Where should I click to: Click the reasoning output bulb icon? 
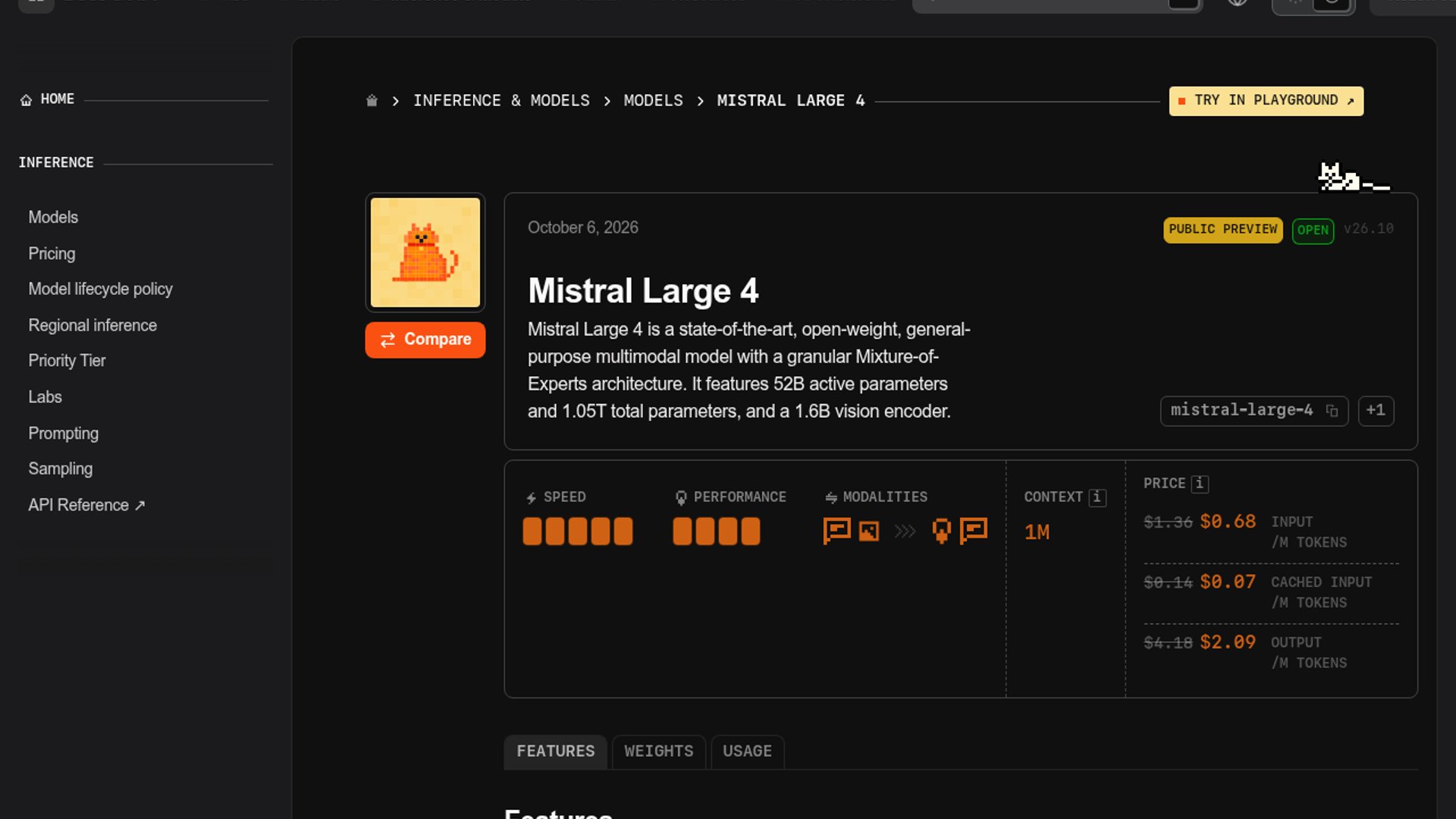(x=941, y=531)
